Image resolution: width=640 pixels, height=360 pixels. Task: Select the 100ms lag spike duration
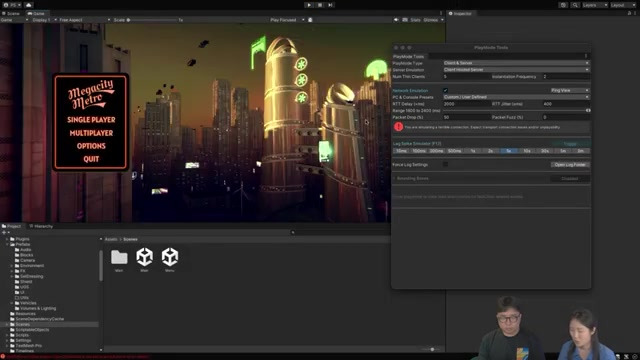(x=419, y=151)
